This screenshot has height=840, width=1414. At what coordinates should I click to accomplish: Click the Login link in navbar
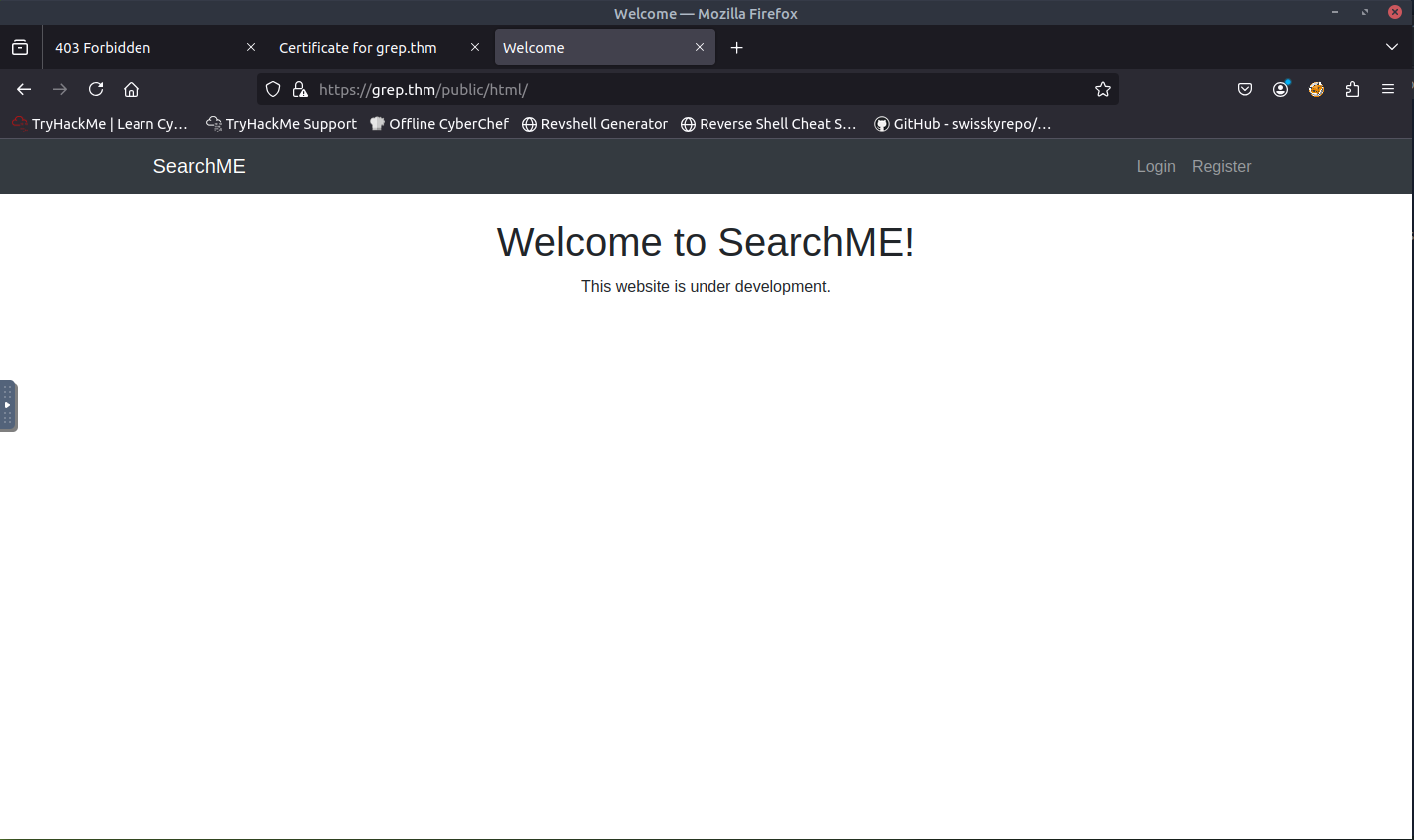click(x=1156, y=166)
